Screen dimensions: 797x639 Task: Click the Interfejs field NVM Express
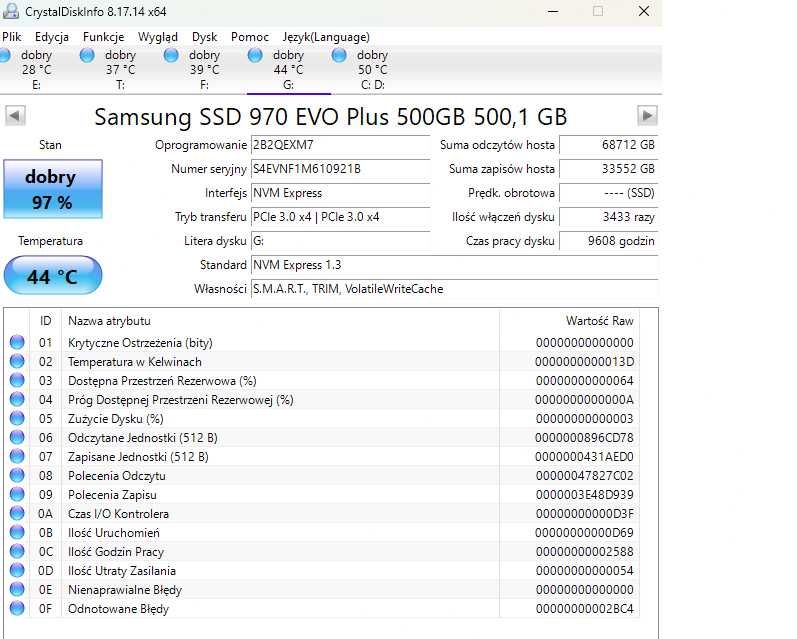click(341, 193)
